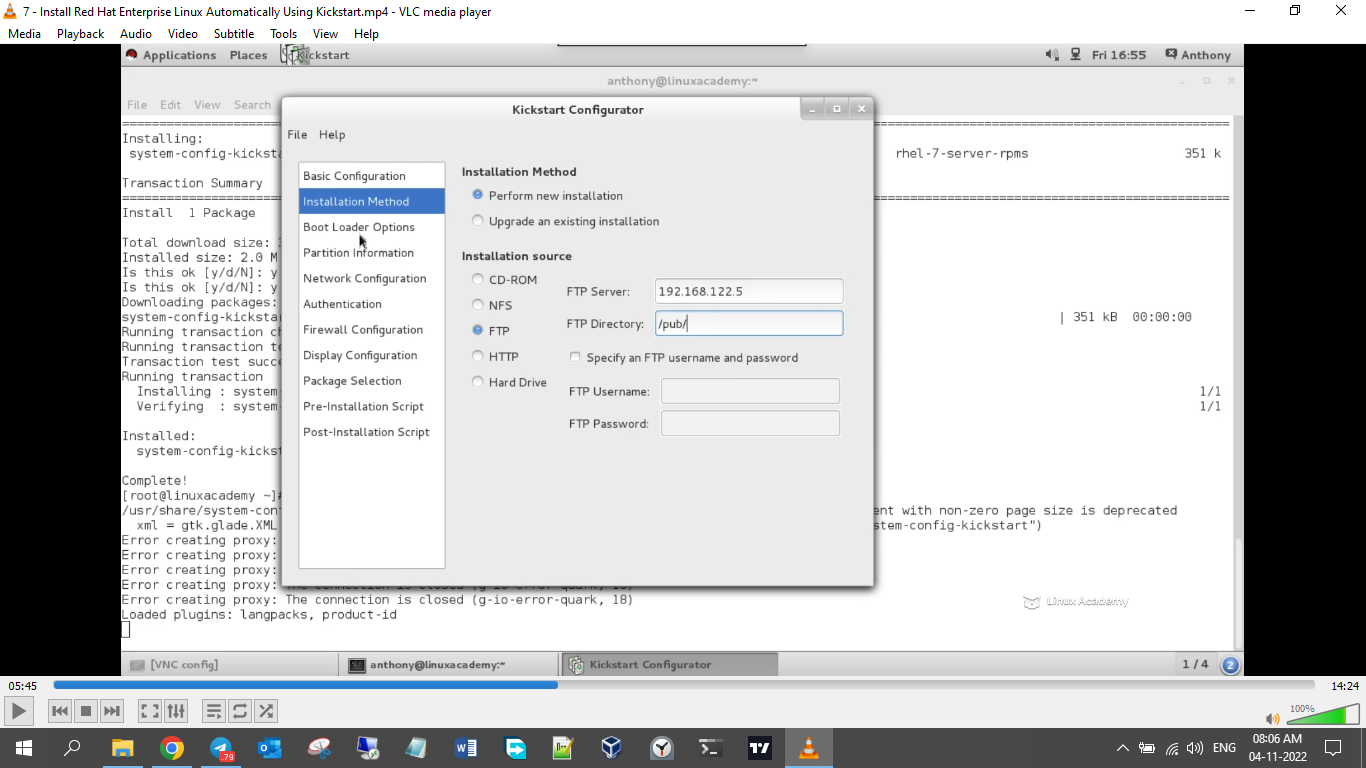The image size is (1366, 768).
Task: Toggle the VLC playlist view
Action: (214, 711)
